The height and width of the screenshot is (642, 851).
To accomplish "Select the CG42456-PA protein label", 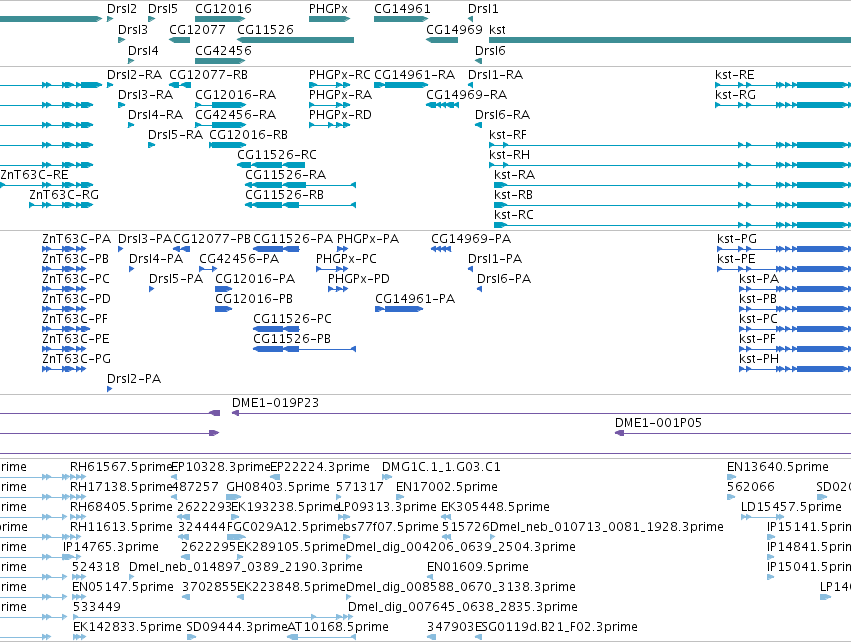I will pos(239,259).
